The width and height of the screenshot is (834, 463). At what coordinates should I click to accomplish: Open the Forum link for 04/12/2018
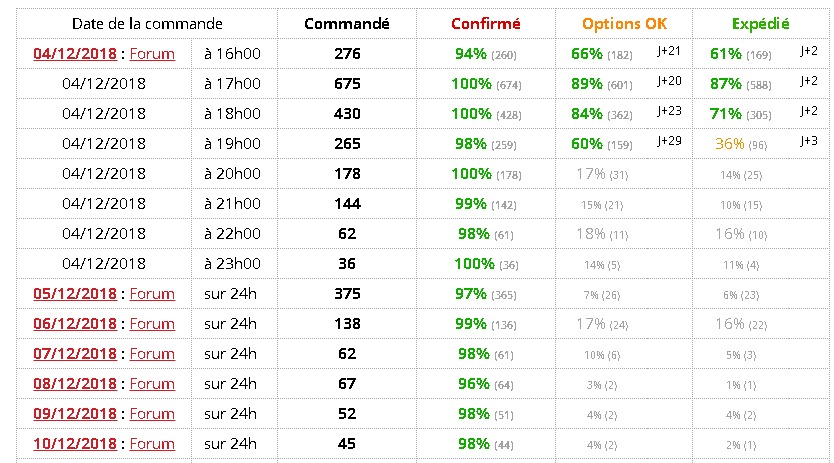[x=152, y=54]
